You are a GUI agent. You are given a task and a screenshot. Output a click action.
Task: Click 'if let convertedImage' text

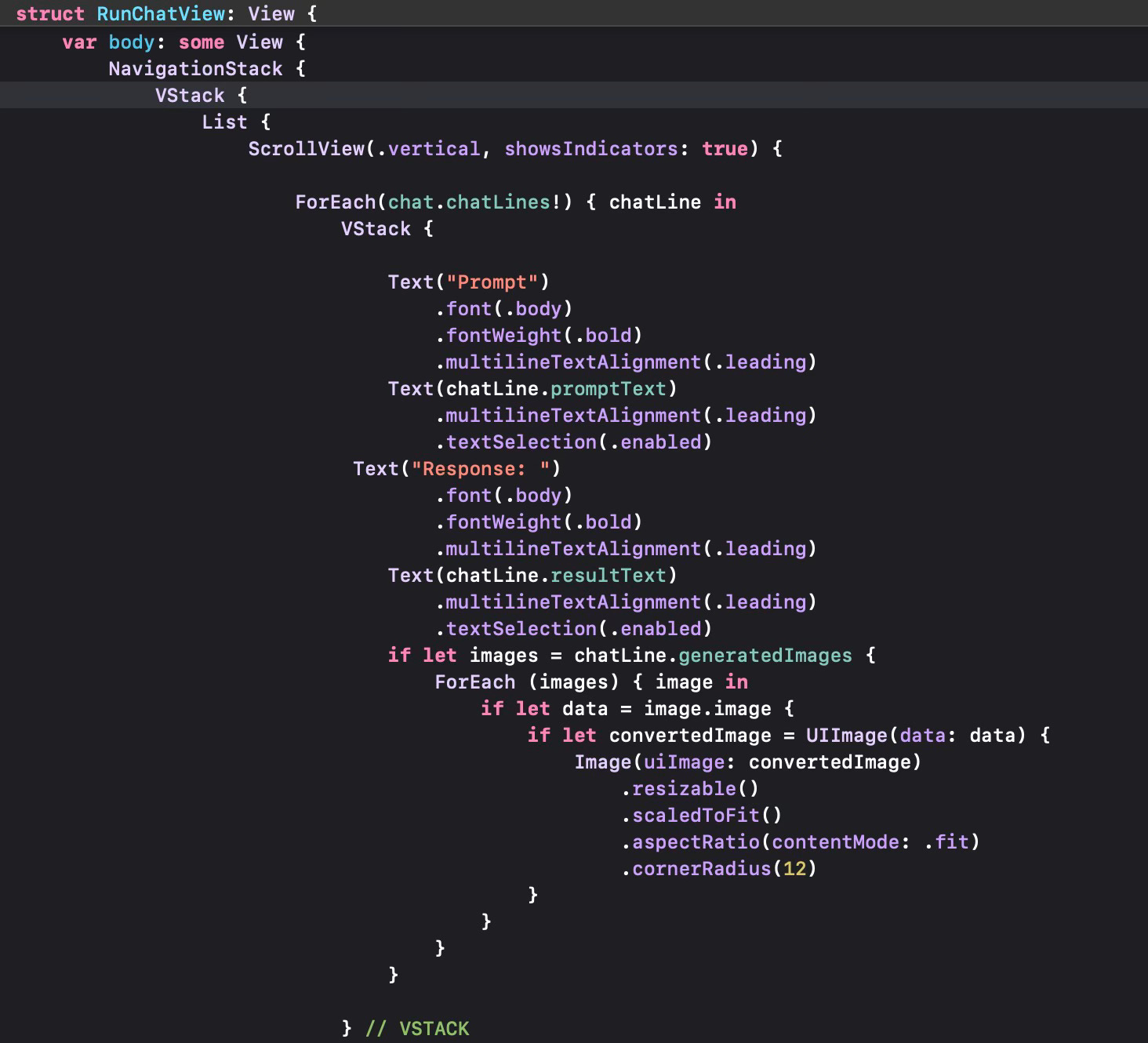coord(649,735)
